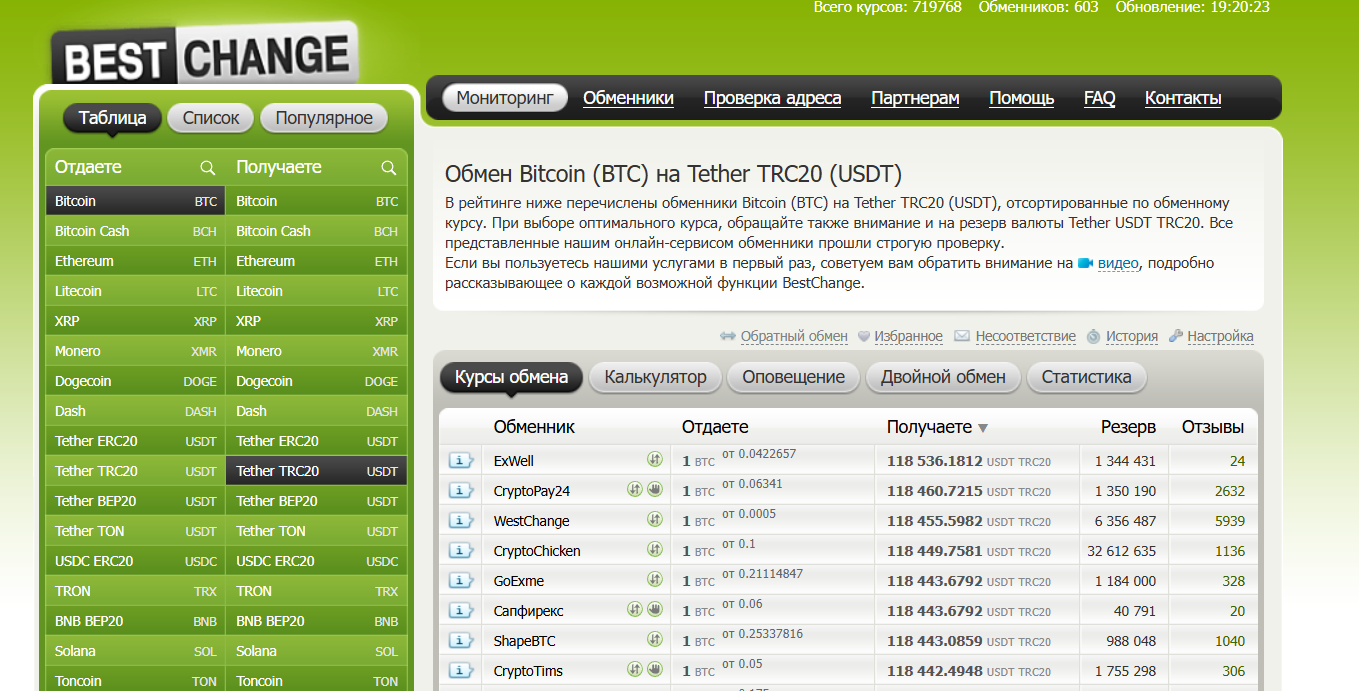Open the ShapeBTC info icon
Image resolution: width=1359 pixels, height=691 pixels.
(460, 641)
